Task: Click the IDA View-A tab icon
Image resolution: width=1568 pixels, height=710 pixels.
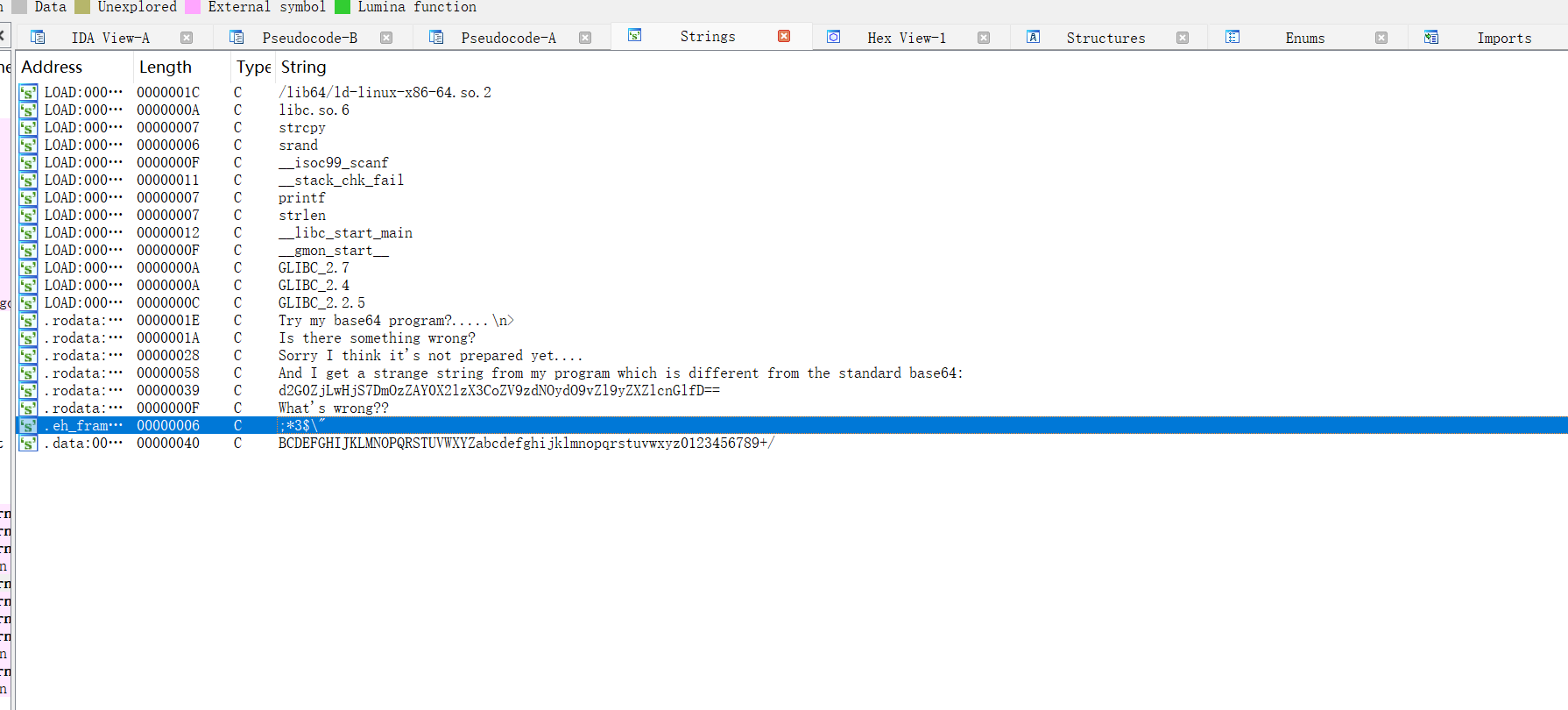Action: pos(38,37)
